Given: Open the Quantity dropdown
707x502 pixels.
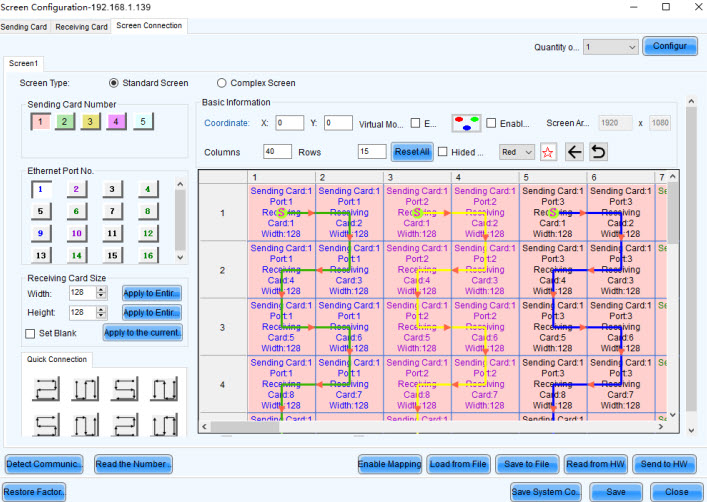Looking at the screenshot, I should [611, 47].
